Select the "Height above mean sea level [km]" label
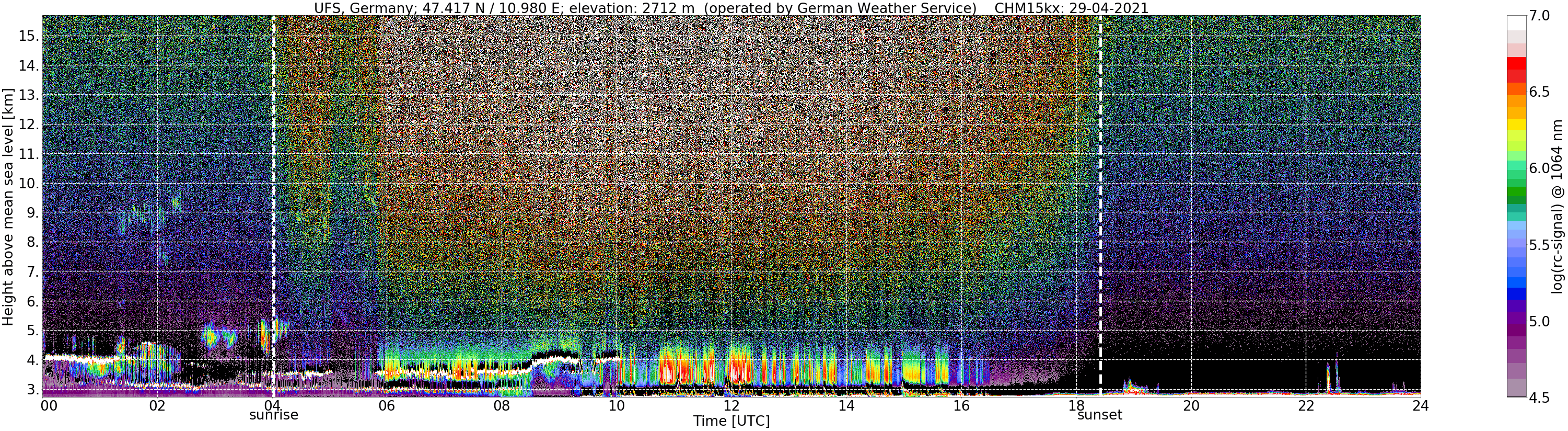The height and width of the screenshot is (431, 1568). (8, 206)
